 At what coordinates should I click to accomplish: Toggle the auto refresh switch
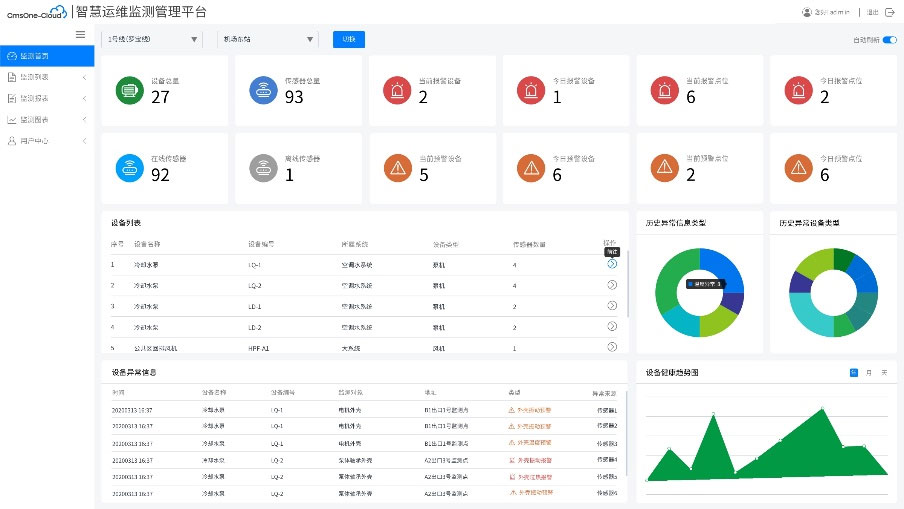pyautogui.click(x=889, y=40)
